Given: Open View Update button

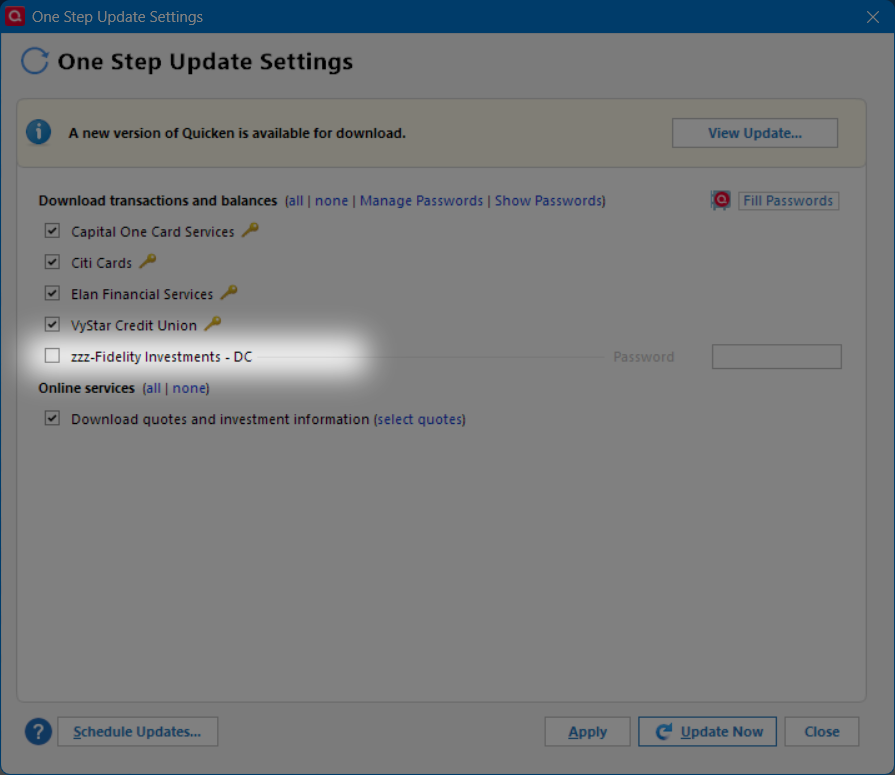Looking at the screenshot, I should click(x=755, y=133).
